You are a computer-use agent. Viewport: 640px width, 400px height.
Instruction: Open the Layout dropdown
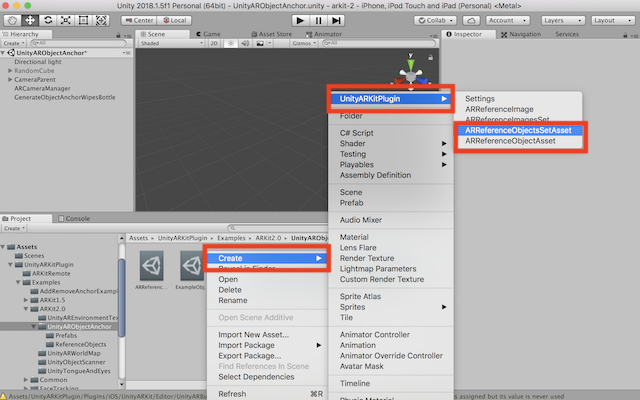pyautogui.click(x=612, y=20)
